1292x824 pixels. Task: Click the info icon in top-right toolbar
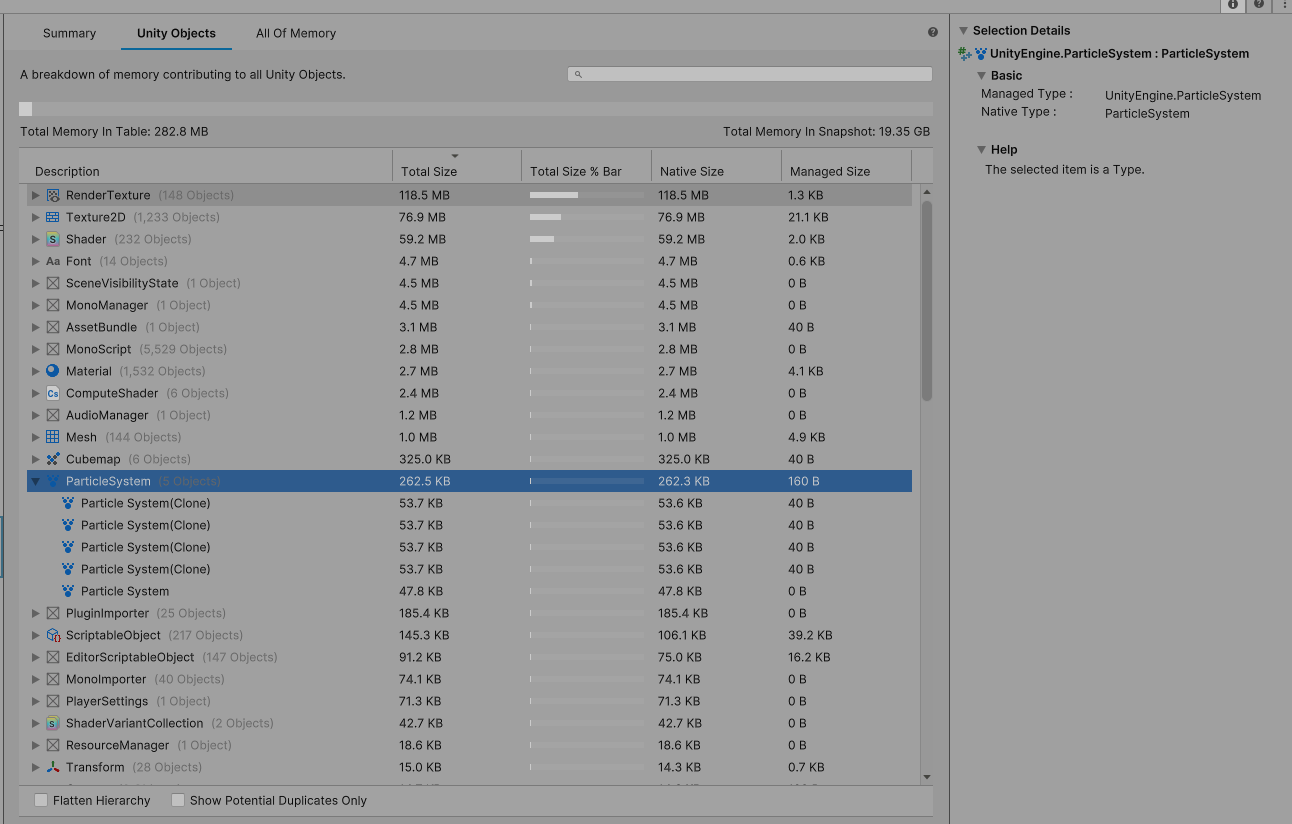[1233, 5]
